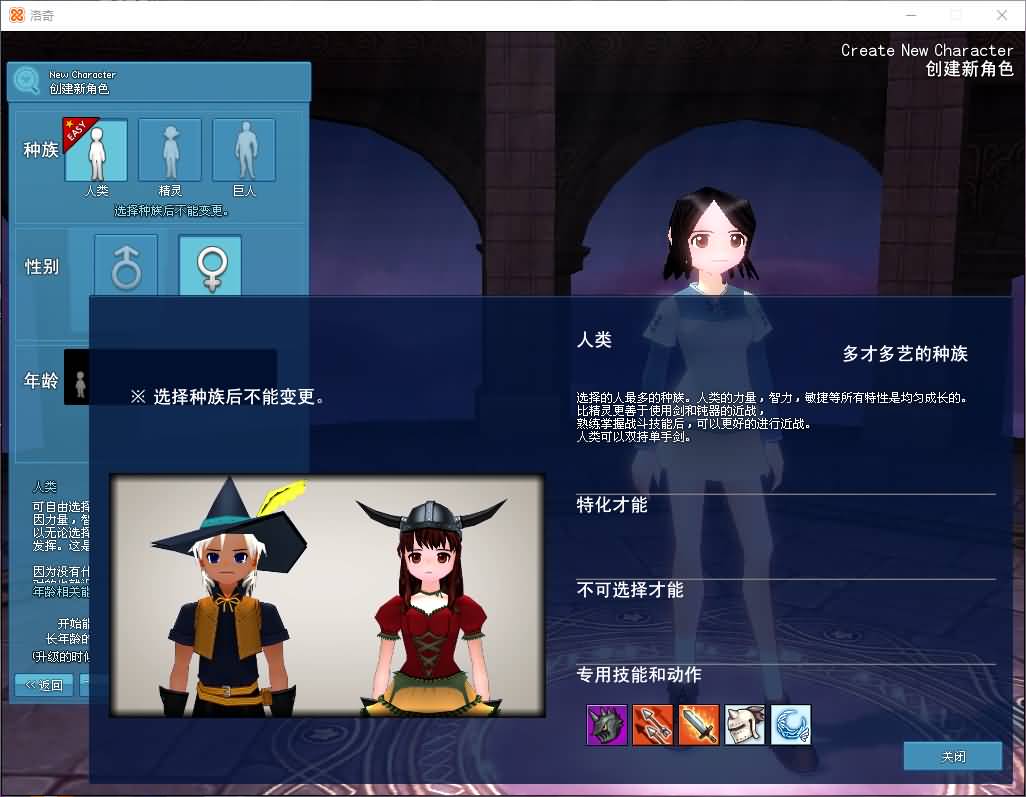1026x797 pixels.
Task: Click the flaming sword skill icon
Action: (699, 725)
